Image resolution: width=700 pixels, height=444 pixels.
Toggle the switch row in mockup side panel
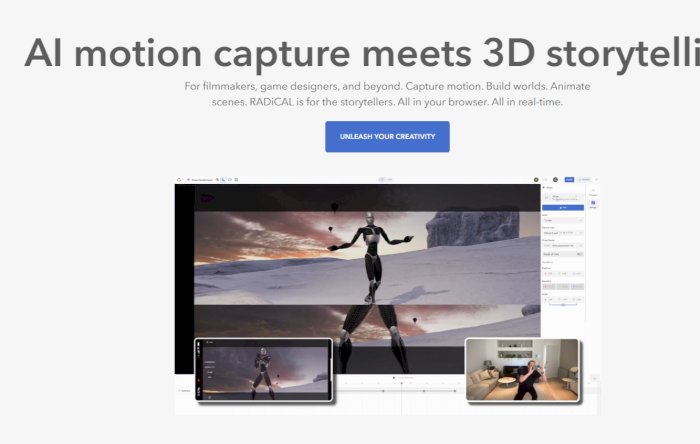[x=563, y=254]
